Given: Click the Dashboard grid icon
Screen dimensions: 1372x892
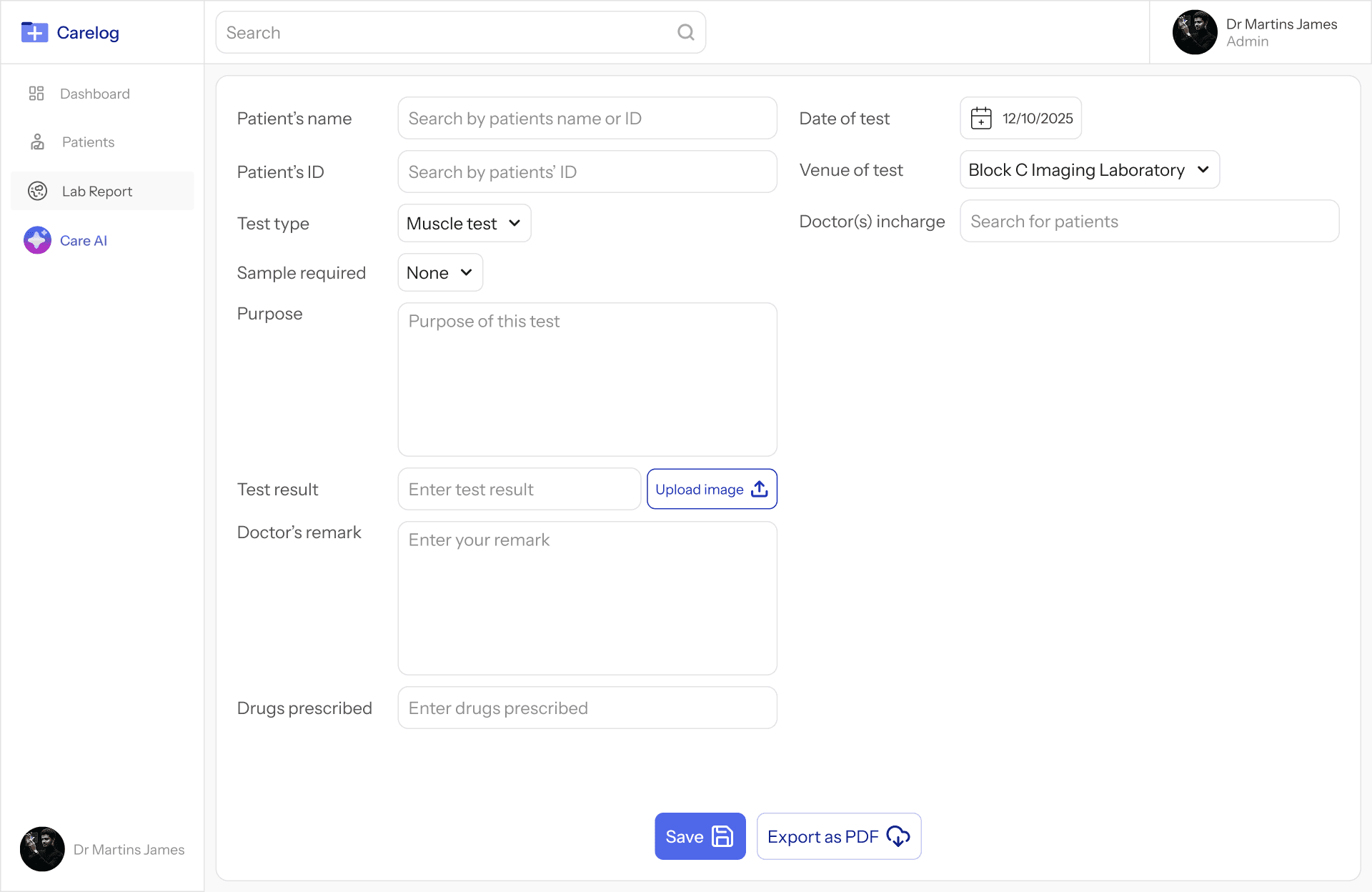Looking at the screenshot, I should 36,94.
